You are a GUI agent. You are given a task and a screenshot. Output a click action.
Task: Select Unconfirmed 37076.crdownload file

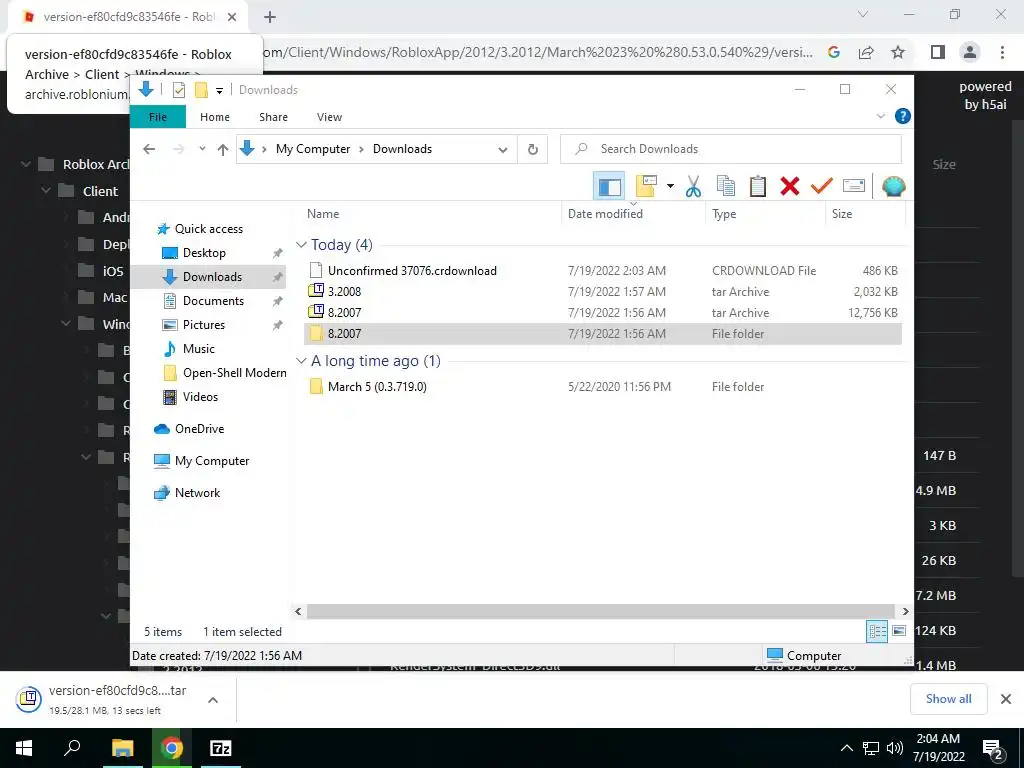pyautogui.click(x=603, y=270)
